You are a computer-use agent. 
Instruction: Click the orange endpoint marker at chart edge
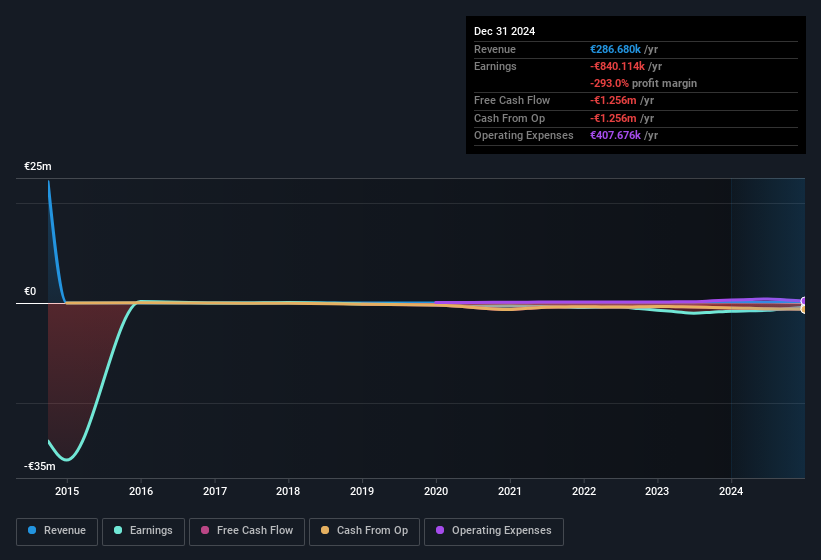(x=803, y=309)
